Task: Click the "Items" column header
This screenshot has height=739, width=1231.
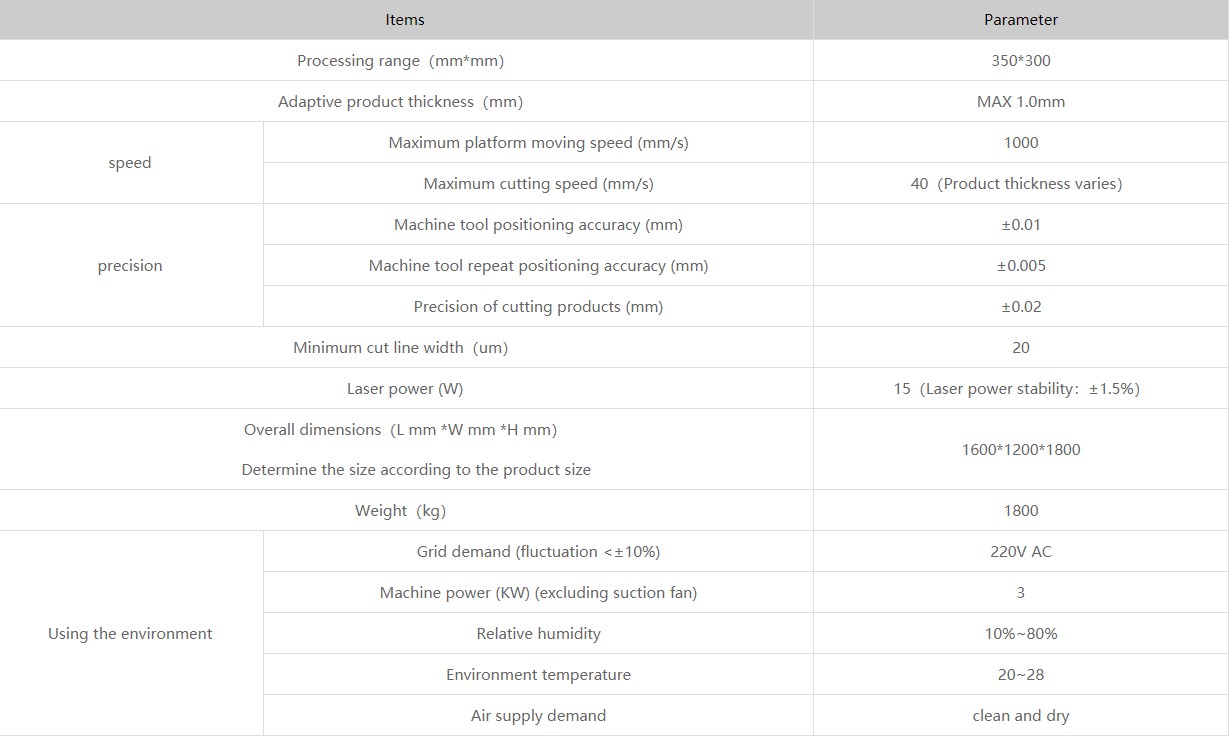Action: [405, 20]
